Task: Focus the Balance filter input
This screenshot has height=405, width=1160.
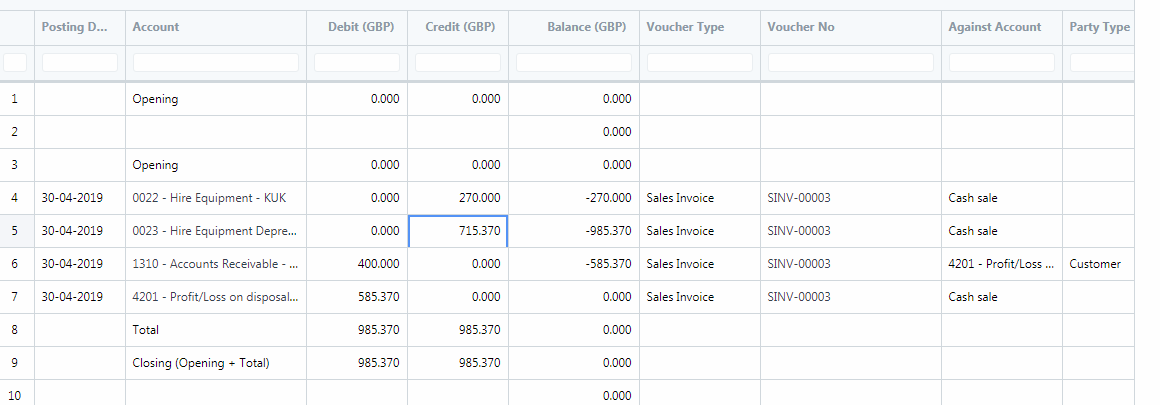Action: pos(574,62)
